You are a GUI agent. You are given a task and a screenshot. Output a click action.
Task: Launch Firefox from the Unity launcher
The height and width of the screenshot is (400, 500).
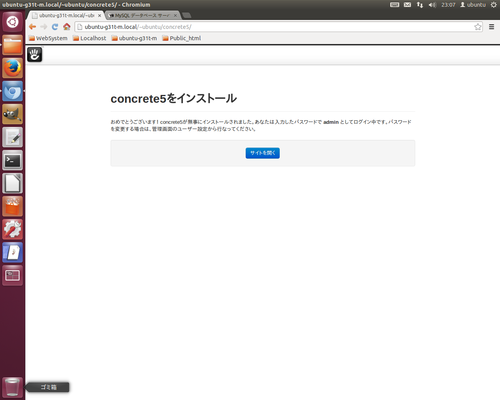tap(13, 68)
